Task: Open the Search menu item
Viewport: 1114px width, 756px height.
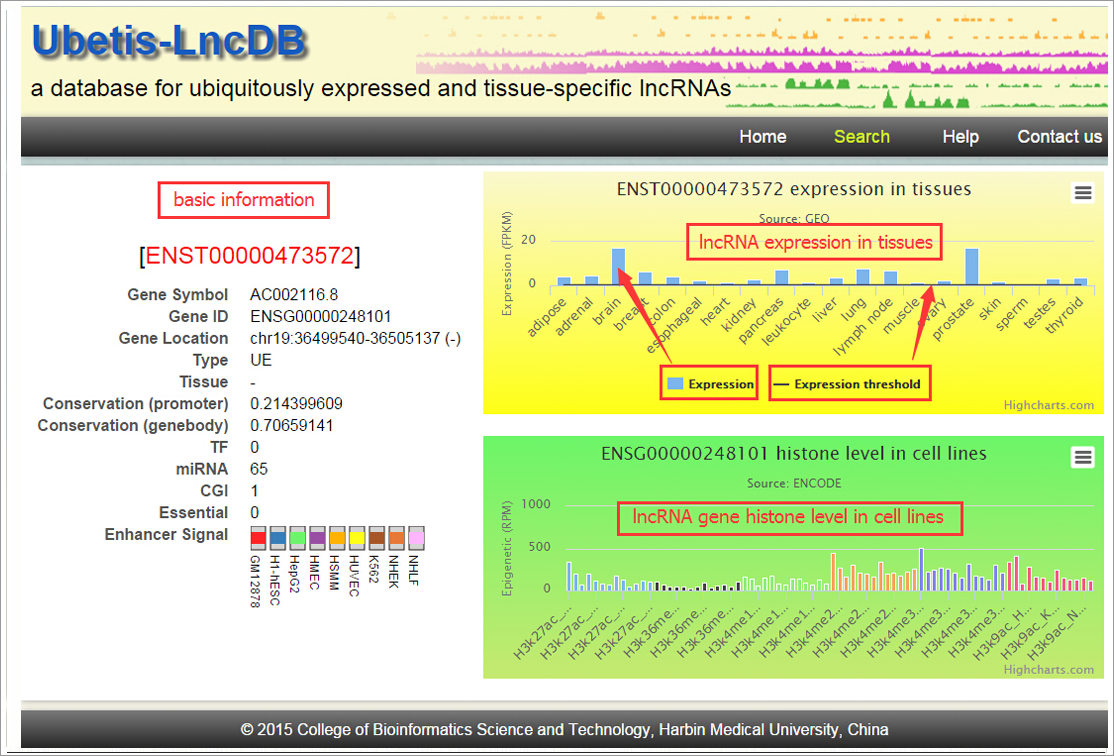Action: point(861,137)
